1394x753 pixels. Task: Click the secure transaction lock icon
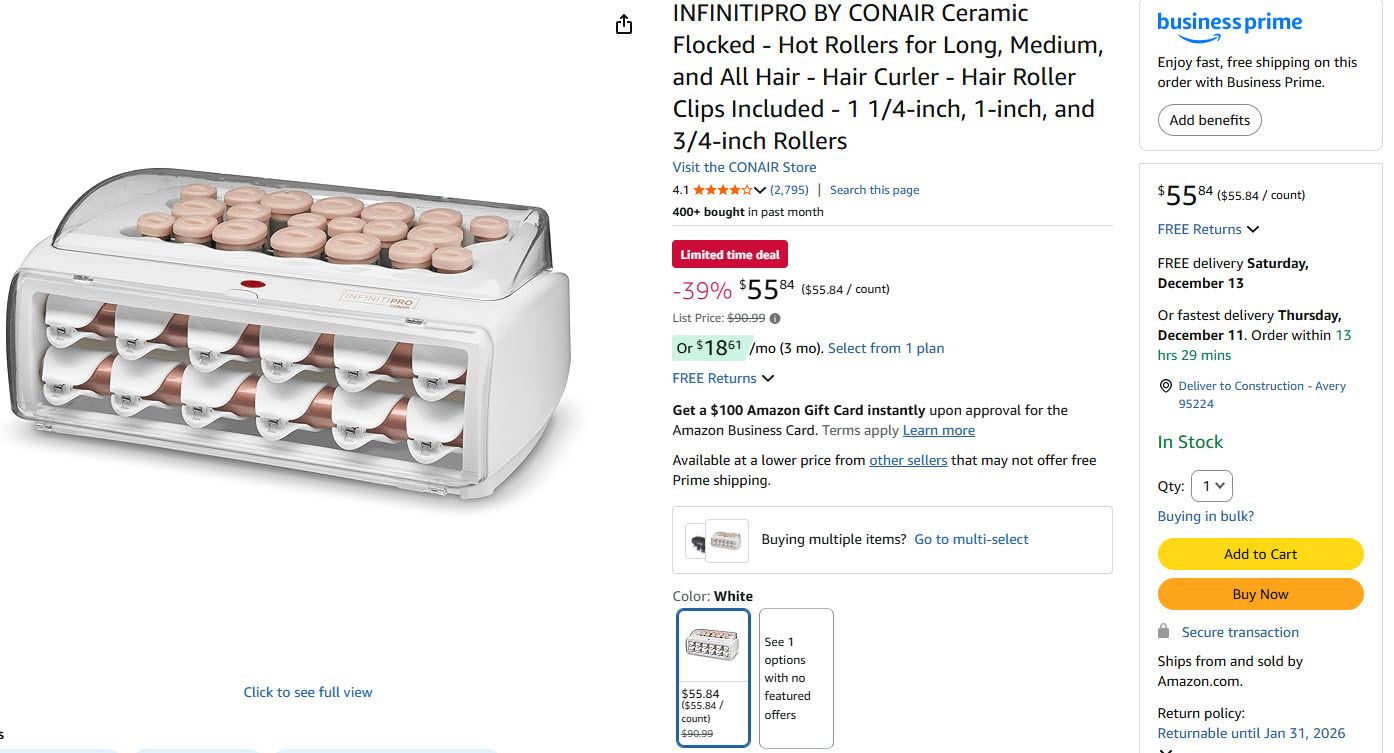point(1164,632)
